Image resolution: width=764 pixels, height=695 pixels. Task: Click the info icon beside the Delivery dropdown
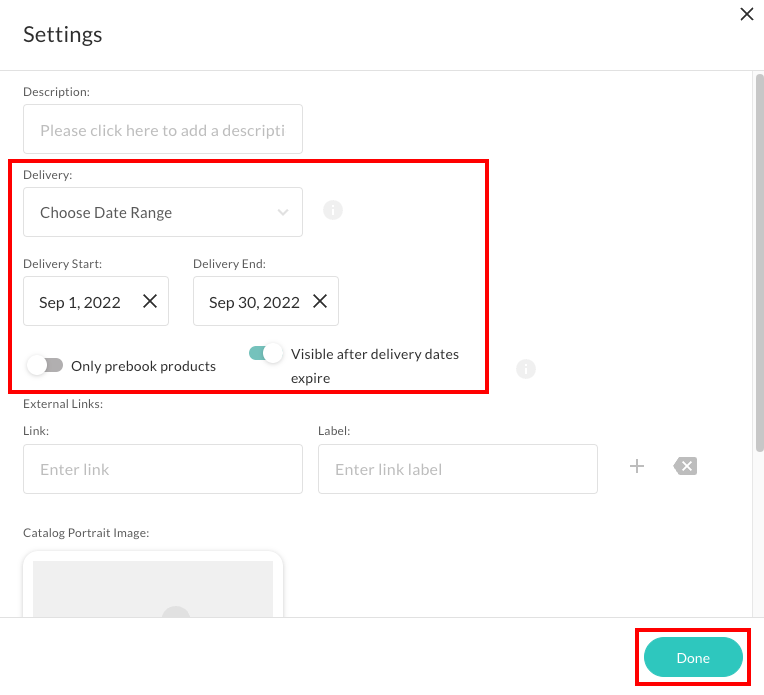pyautogui.click(x=333, y=211)
